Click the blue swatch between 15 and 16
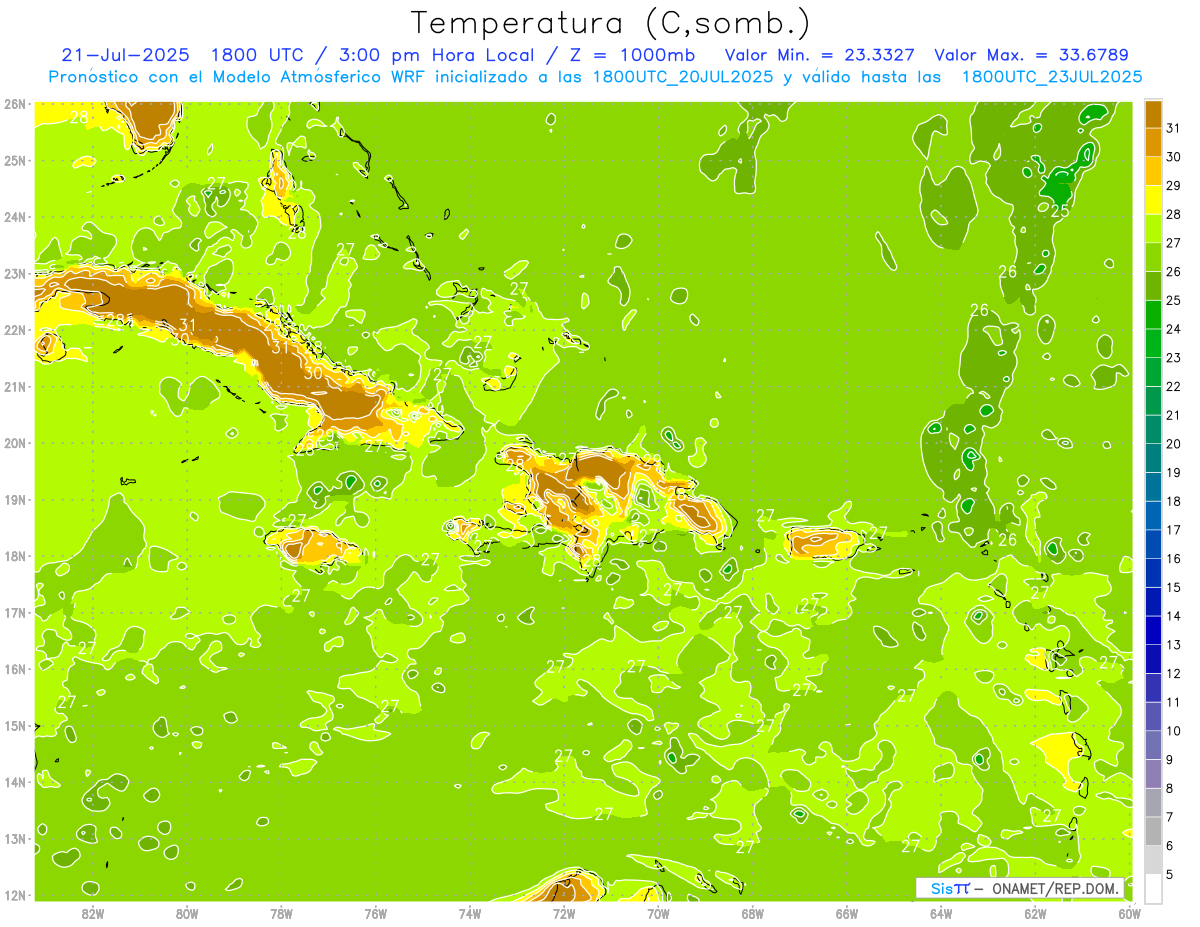This screenshot has height=927, width=1200. (x=1153, y=573)
